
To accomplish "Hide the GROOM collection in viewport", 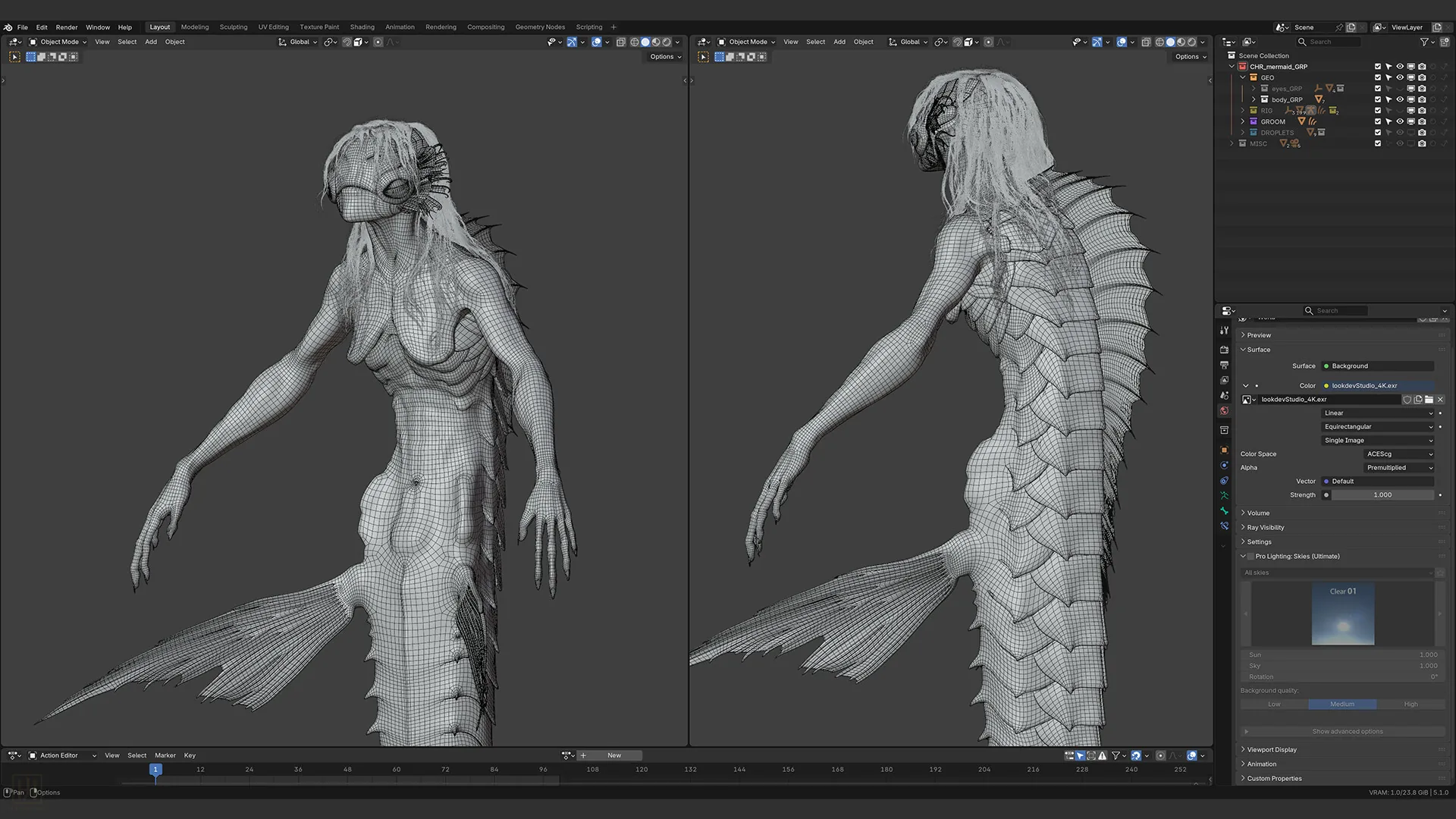I will pos(1400,121).
